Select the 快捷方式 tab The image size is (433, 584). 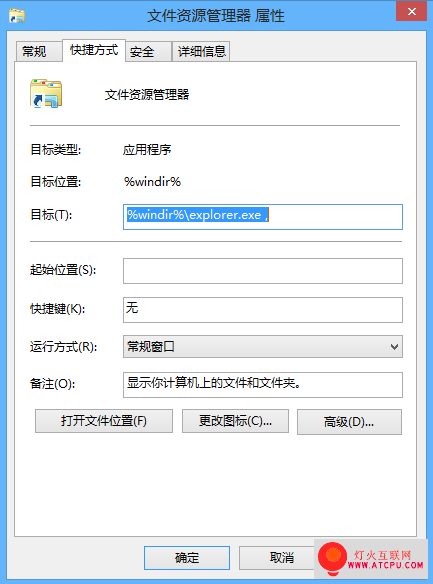[94, 50]
